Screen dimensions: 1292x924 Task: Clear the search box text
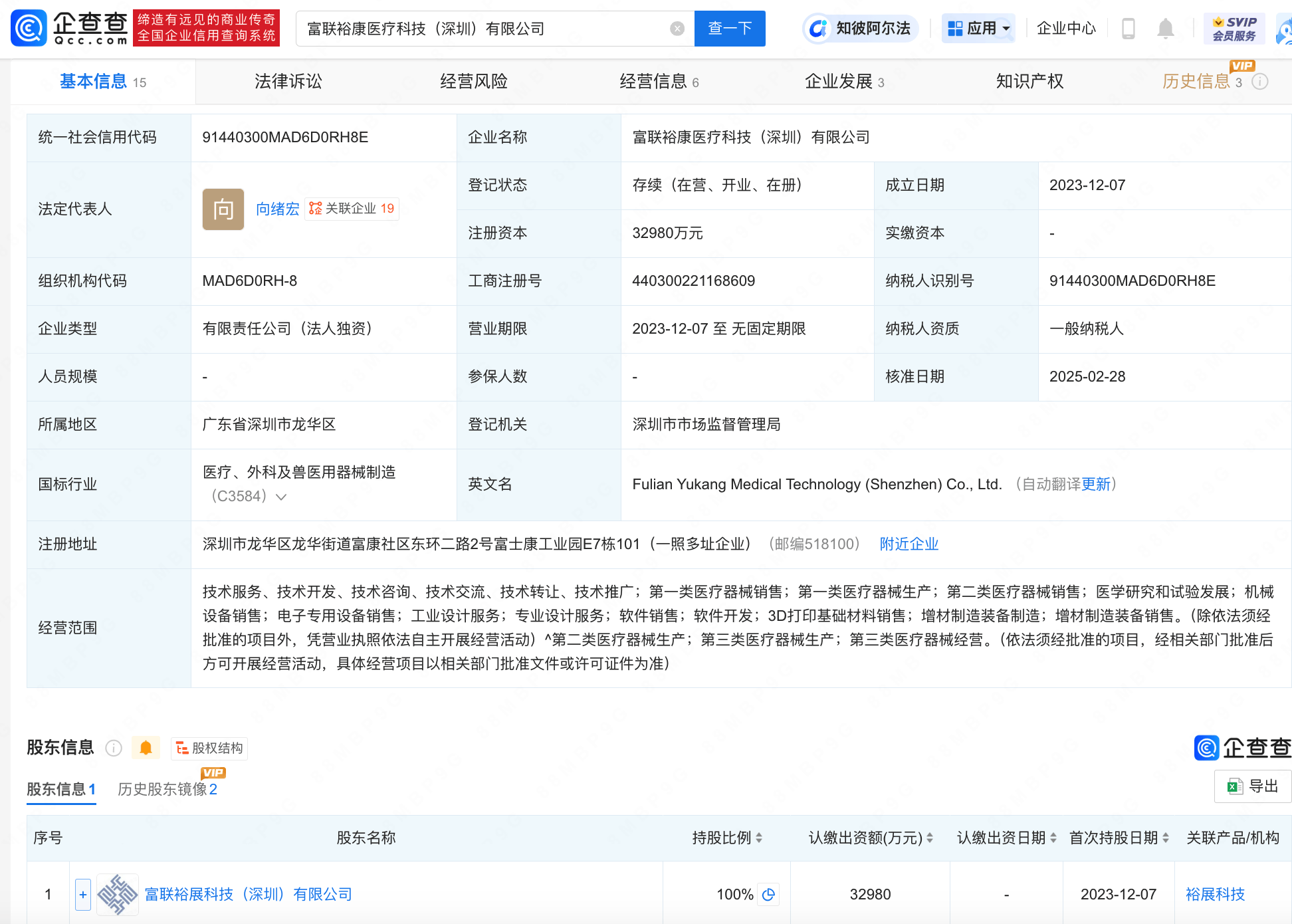click(677, 29)
